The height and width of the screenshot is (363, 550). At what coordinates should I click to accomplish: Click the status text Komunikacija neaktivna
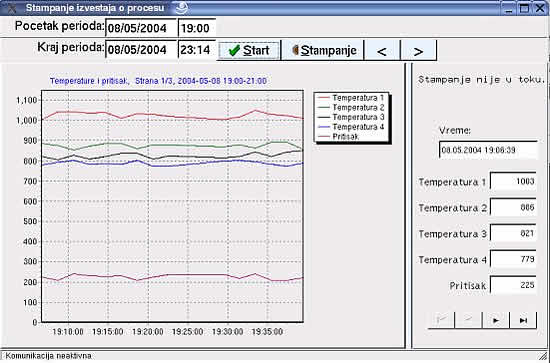pyautogui.click(x=48, y=356)
